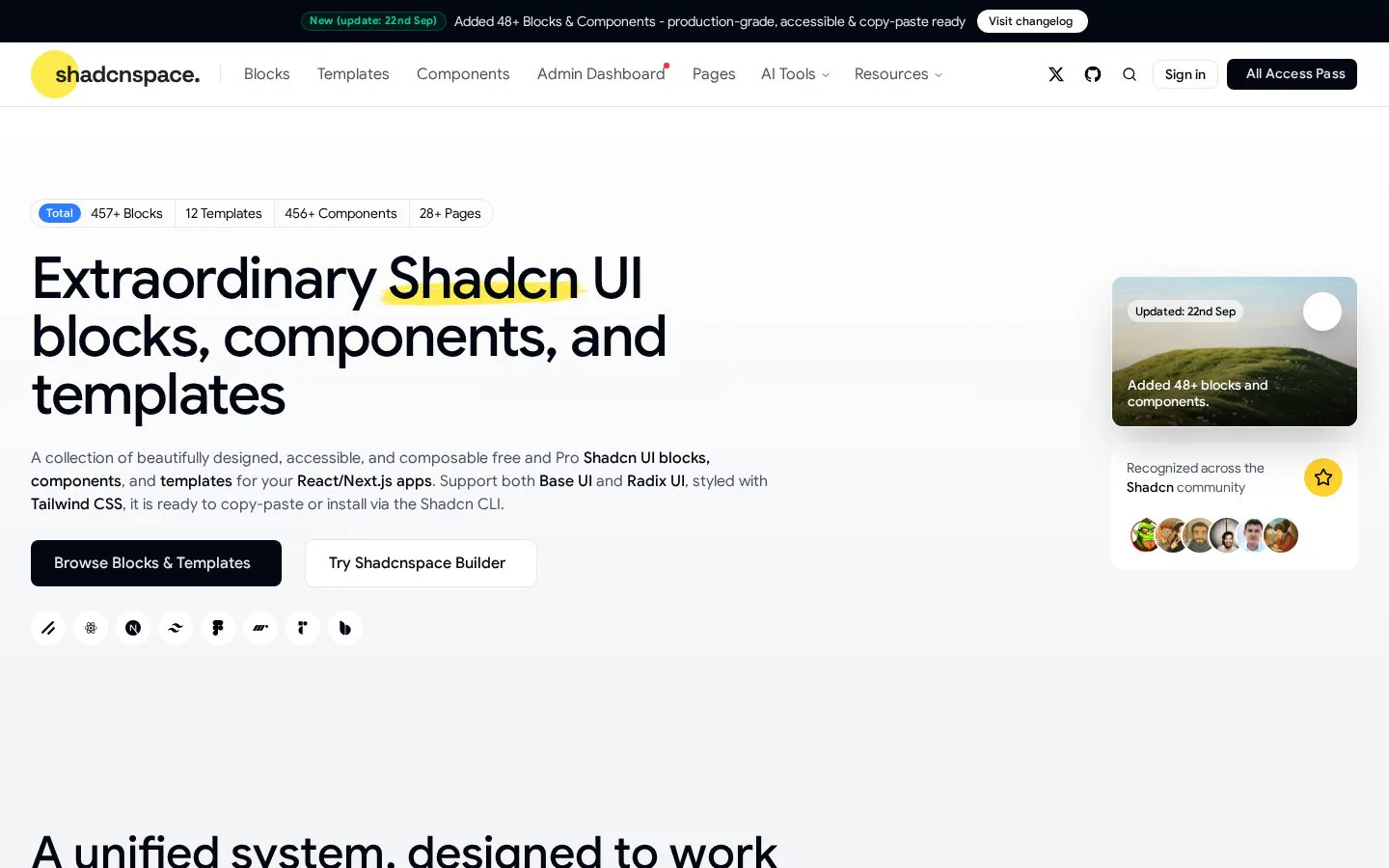
Task: Click the '457+ Blocks' stat
Action: coord(126,213)
